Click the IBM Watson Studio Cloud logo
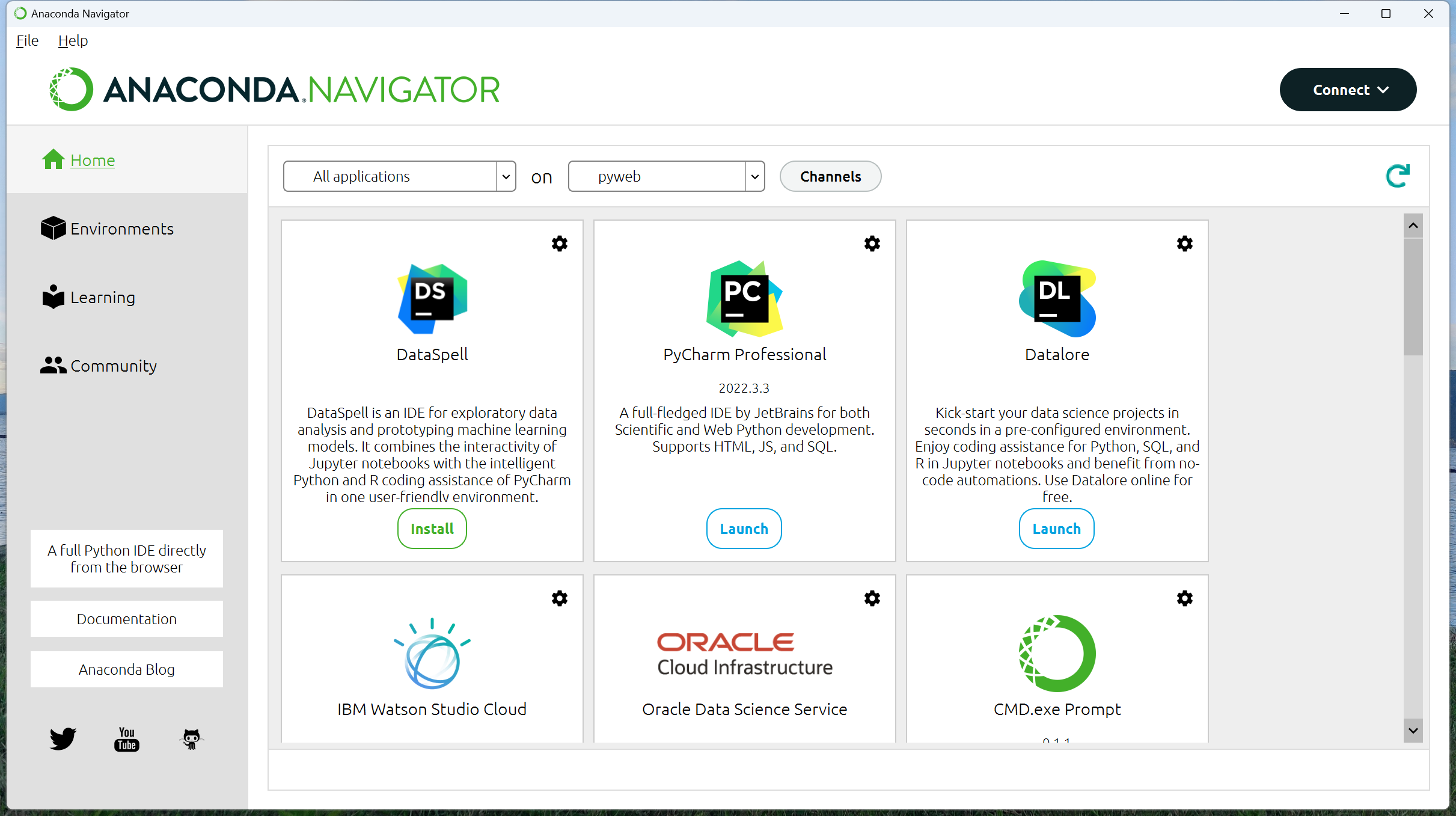1456x816 pixels. click(432, 653)
